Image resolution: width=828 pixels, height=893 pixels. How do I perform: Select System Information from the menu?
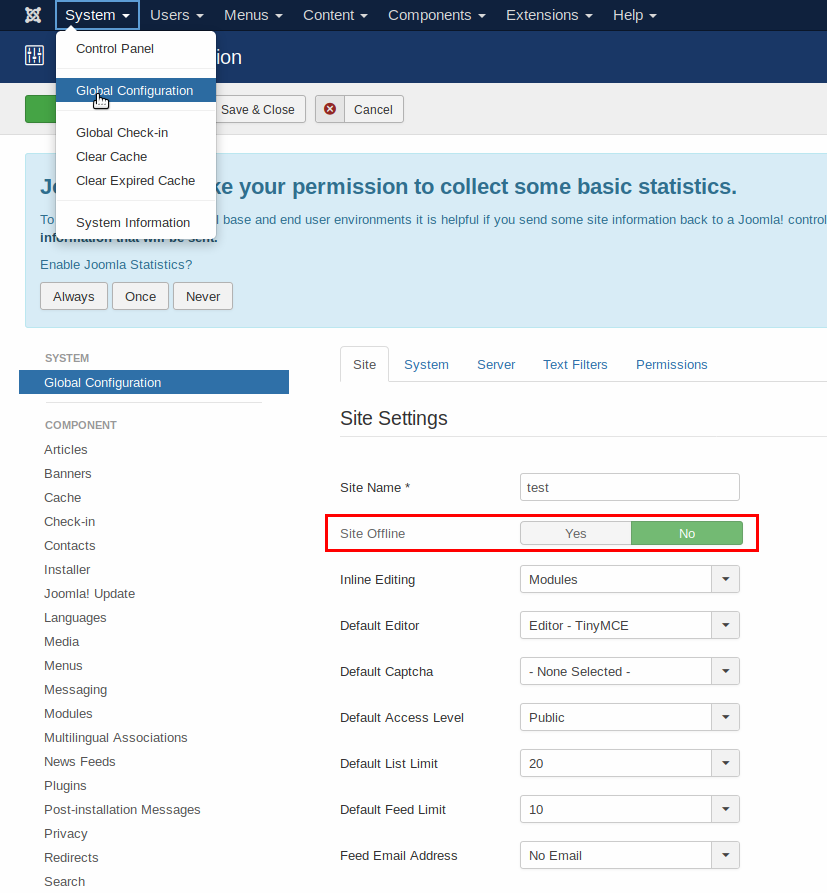point(133,223)
